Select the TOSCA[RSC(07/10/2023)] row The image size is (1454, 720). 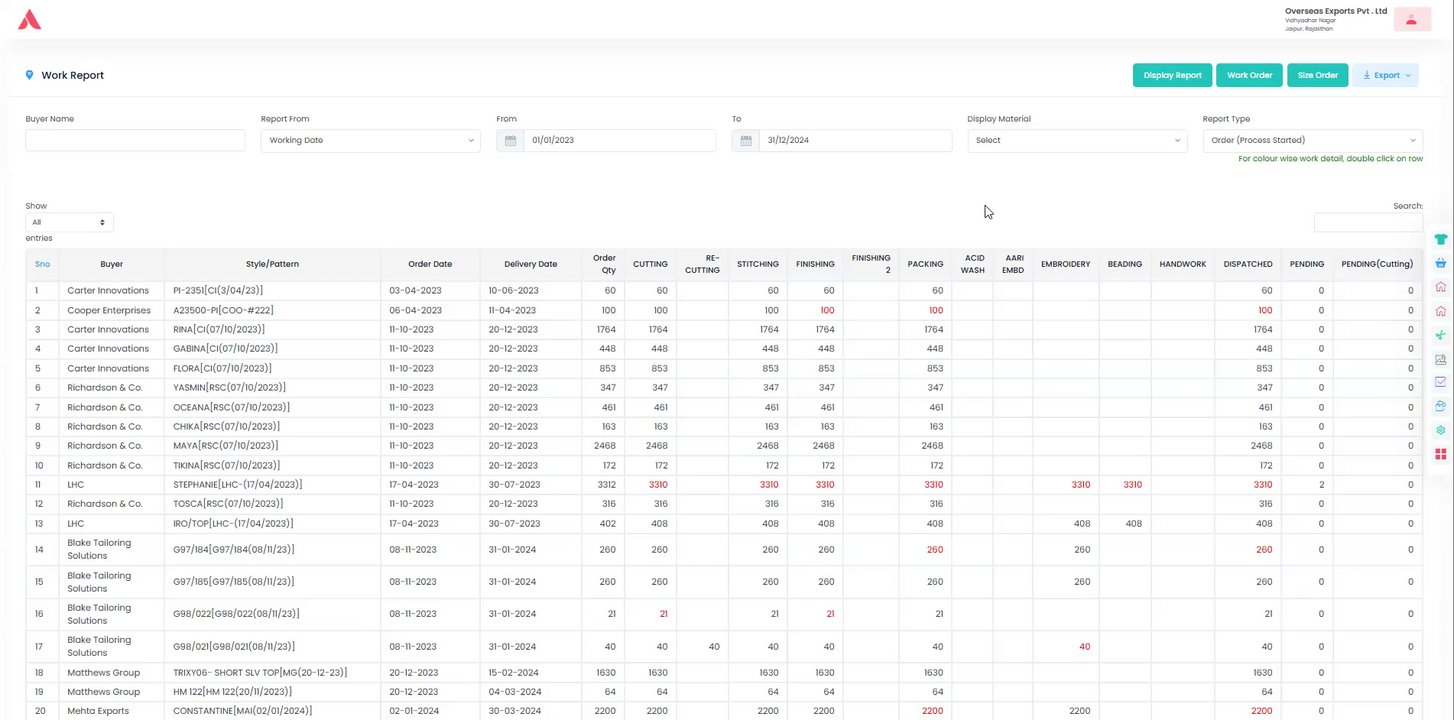tap(724, 503)
